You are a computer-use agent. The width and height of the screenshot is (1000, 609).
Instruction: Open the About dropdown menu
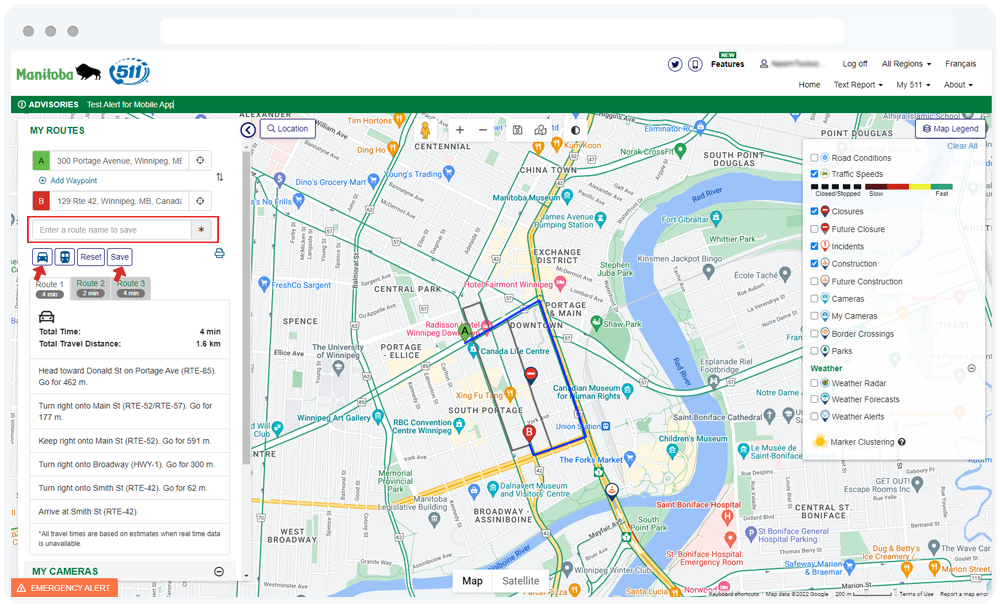(958, 85)
